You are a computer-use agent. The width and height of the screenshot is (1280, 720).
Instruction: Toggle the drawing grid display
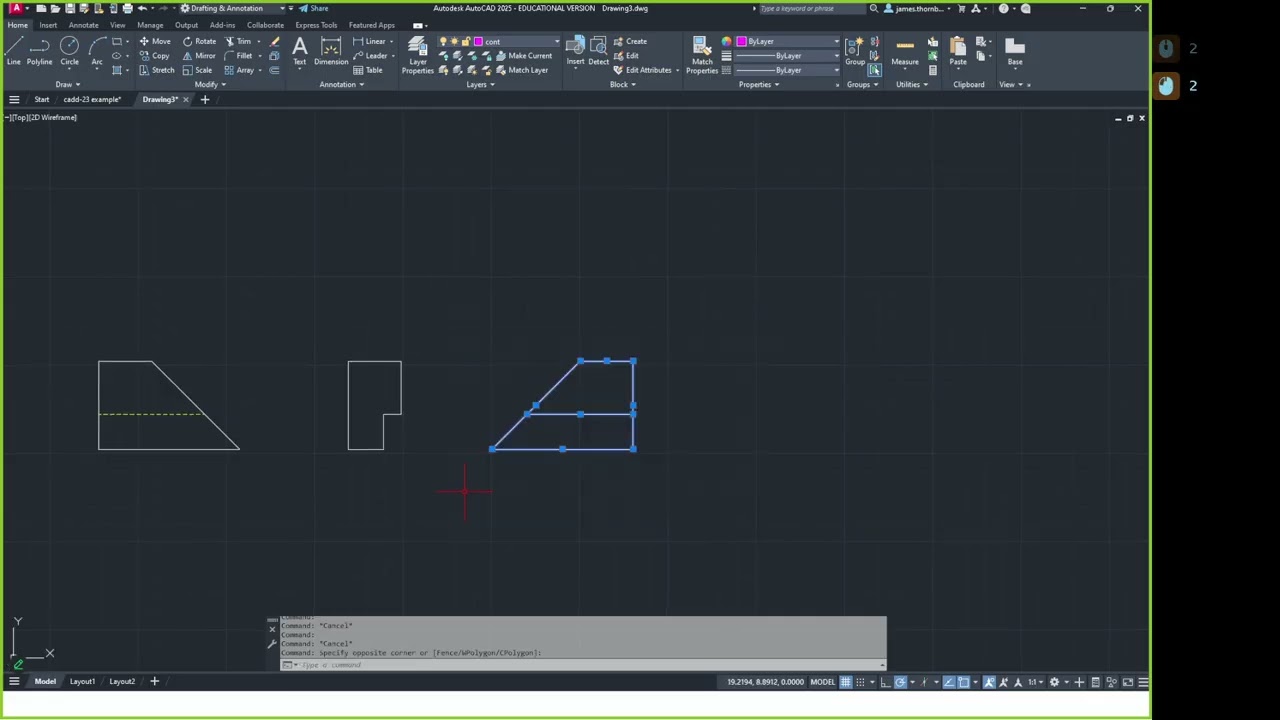coord(846,682)
